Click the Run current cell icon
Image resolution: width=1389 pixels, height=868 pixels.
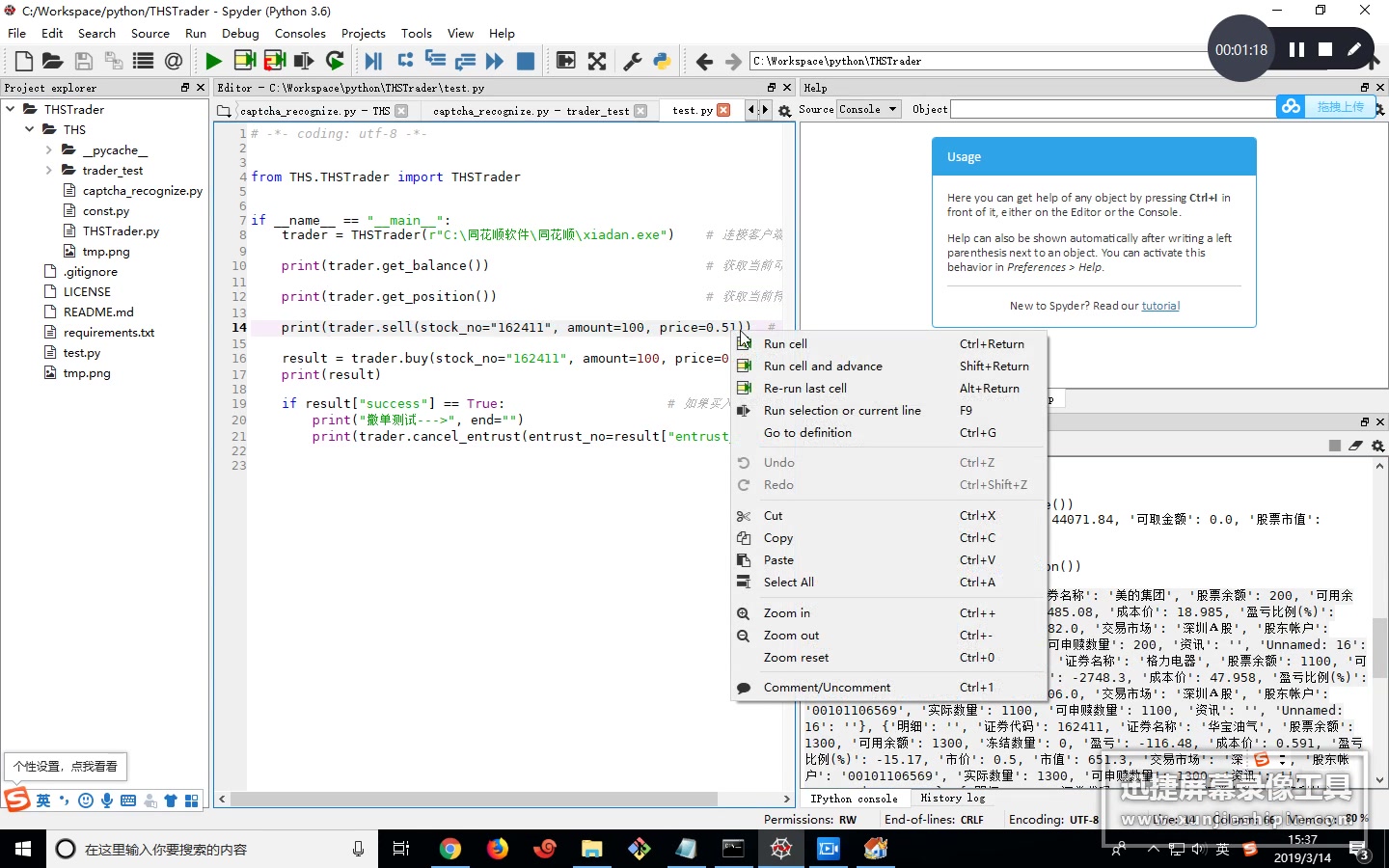click(245, 62)
